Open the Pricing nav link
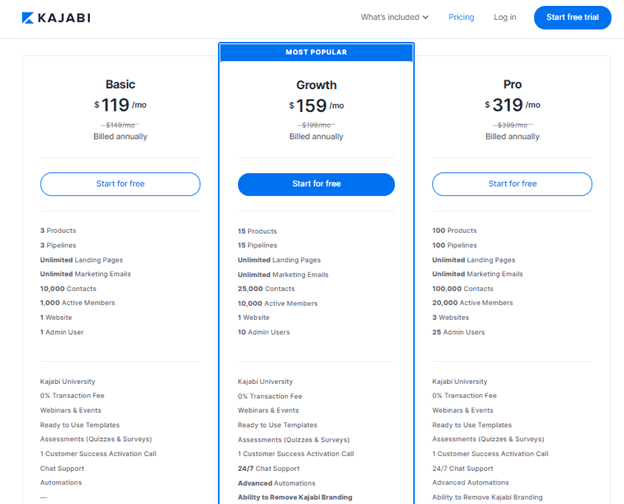 461,17
